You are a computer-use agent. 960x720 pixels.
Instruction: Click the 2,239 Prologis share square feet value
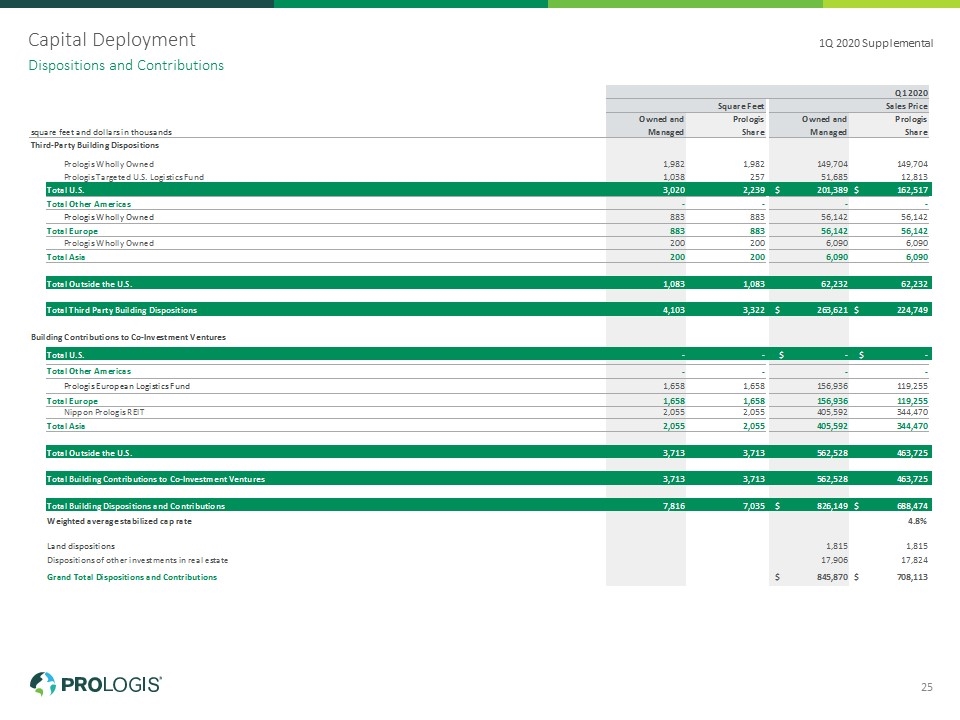[754, 190]
